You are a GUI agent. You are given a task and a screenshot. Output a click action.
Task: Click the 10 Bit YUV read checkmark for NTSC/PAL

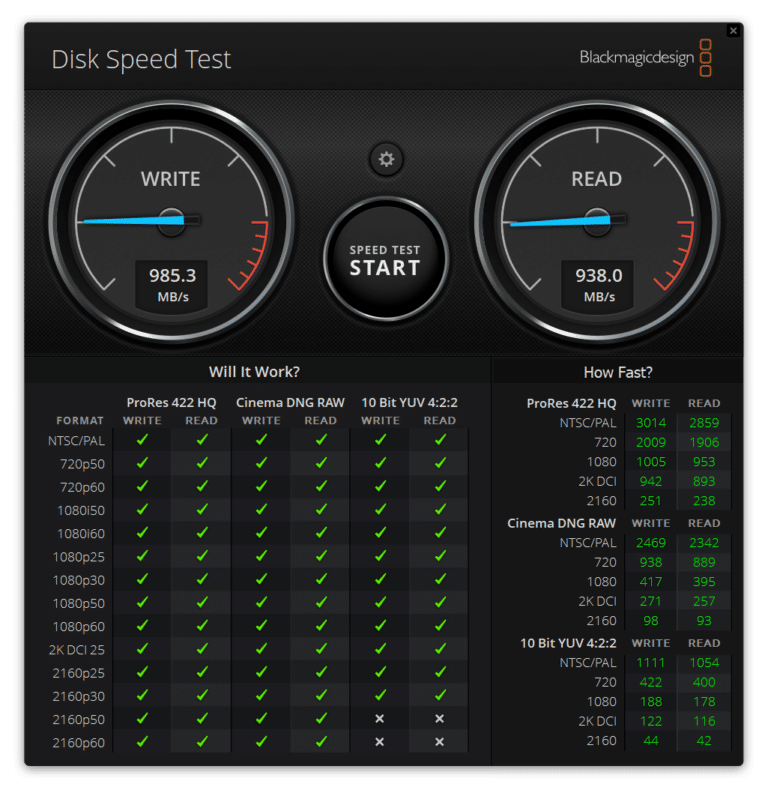pos(440,440)
